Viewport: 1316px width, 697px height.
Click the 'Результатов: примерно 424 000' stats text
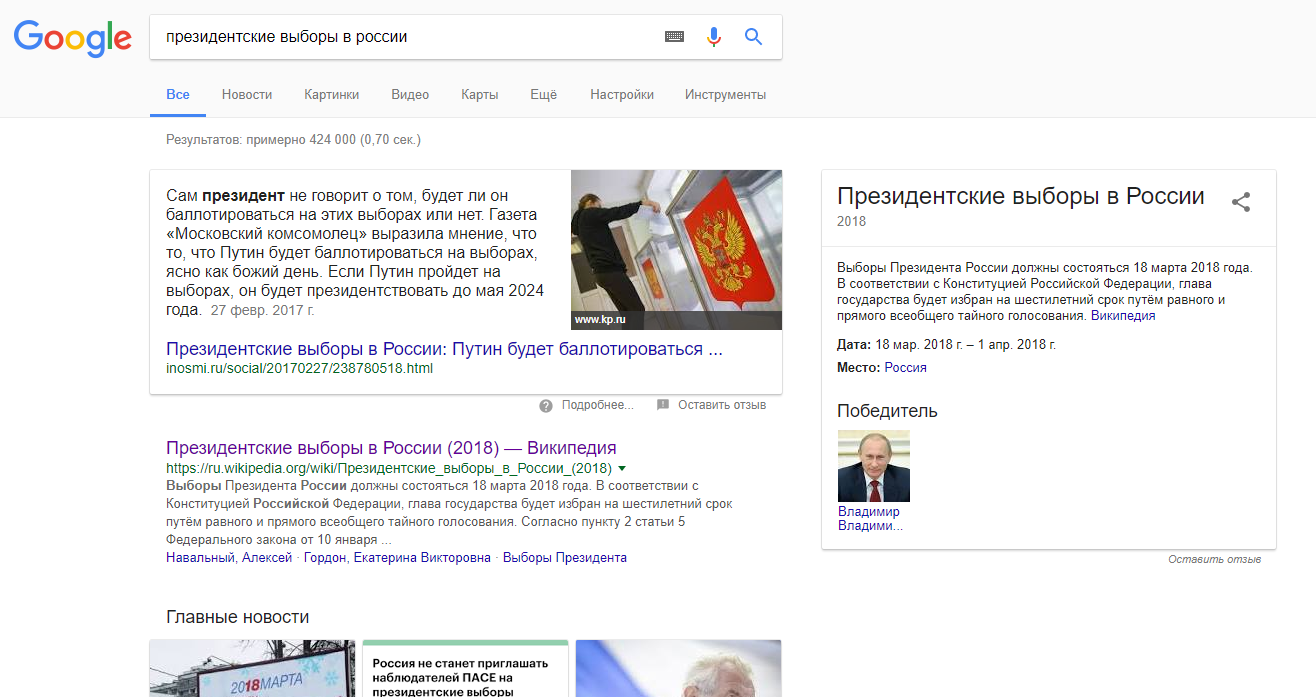click(293, 140)
